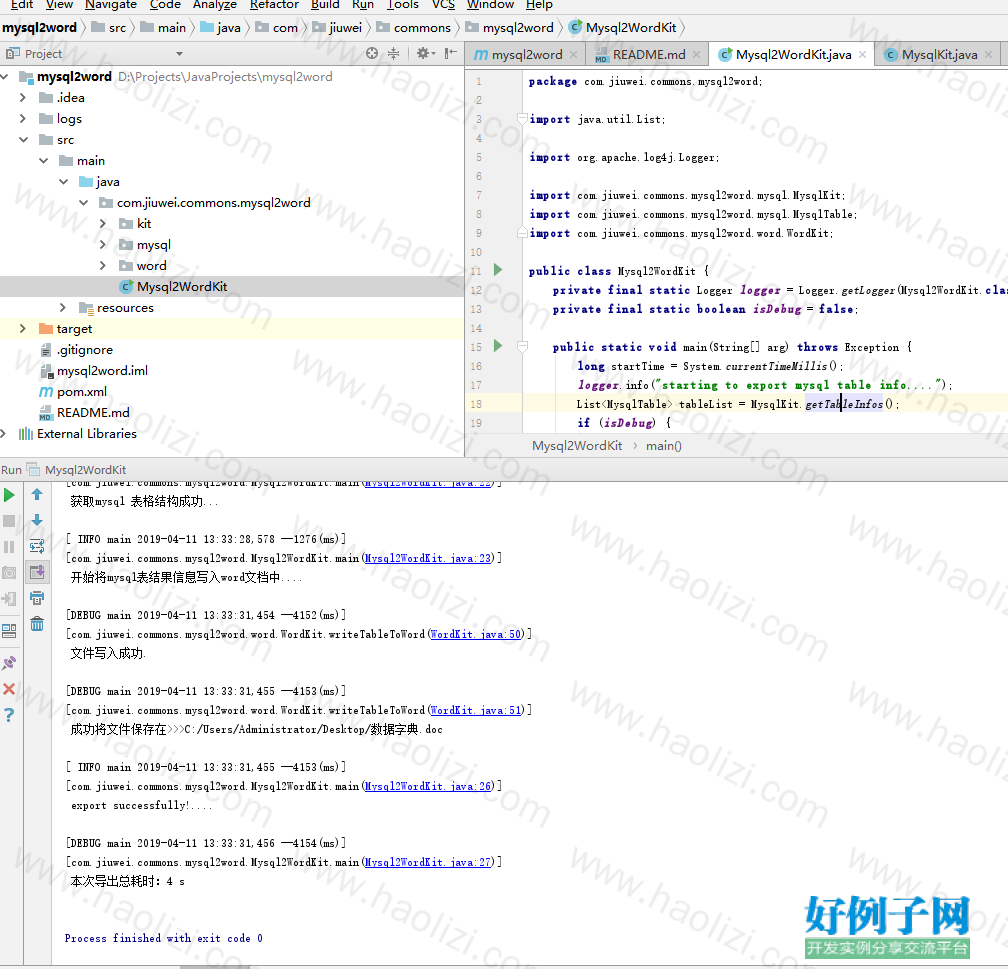Select pom.xml in the project tree
Viewport: 1008px width, 969px height.
[82, 392]
